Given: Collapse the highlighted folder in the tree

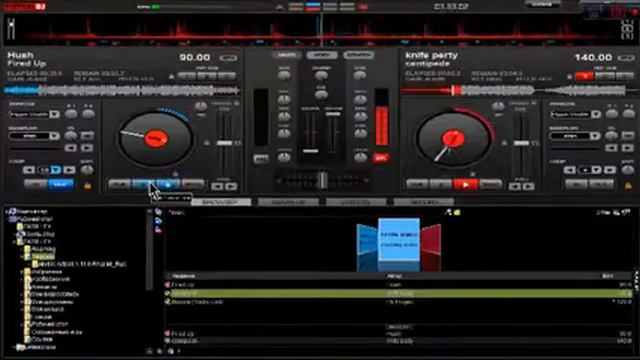Looking at the screenshot, I should point(22,257).
